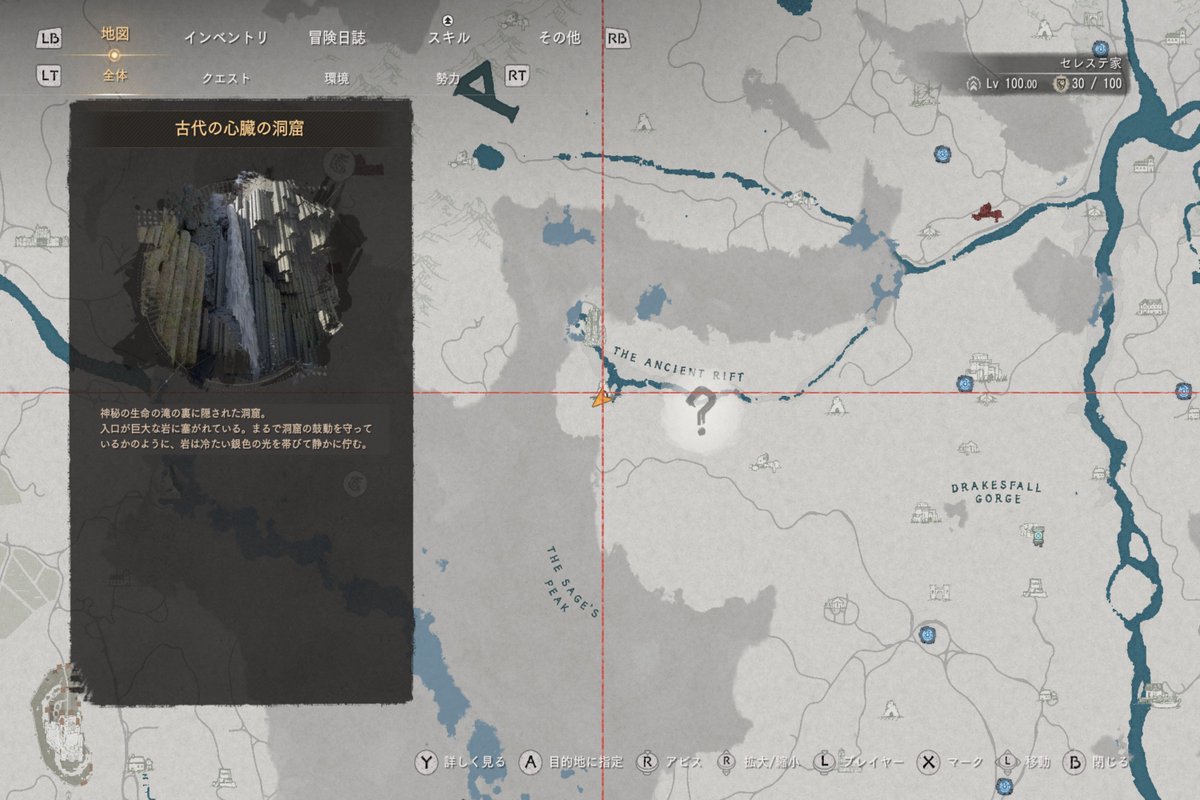
Task: Click the X マーク prompt
Action: (x=948, y=762)
